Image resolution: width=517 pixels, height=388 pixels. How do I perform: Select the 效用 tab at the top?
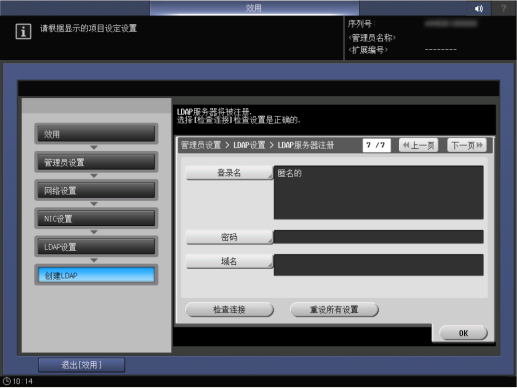click(254, 8)
